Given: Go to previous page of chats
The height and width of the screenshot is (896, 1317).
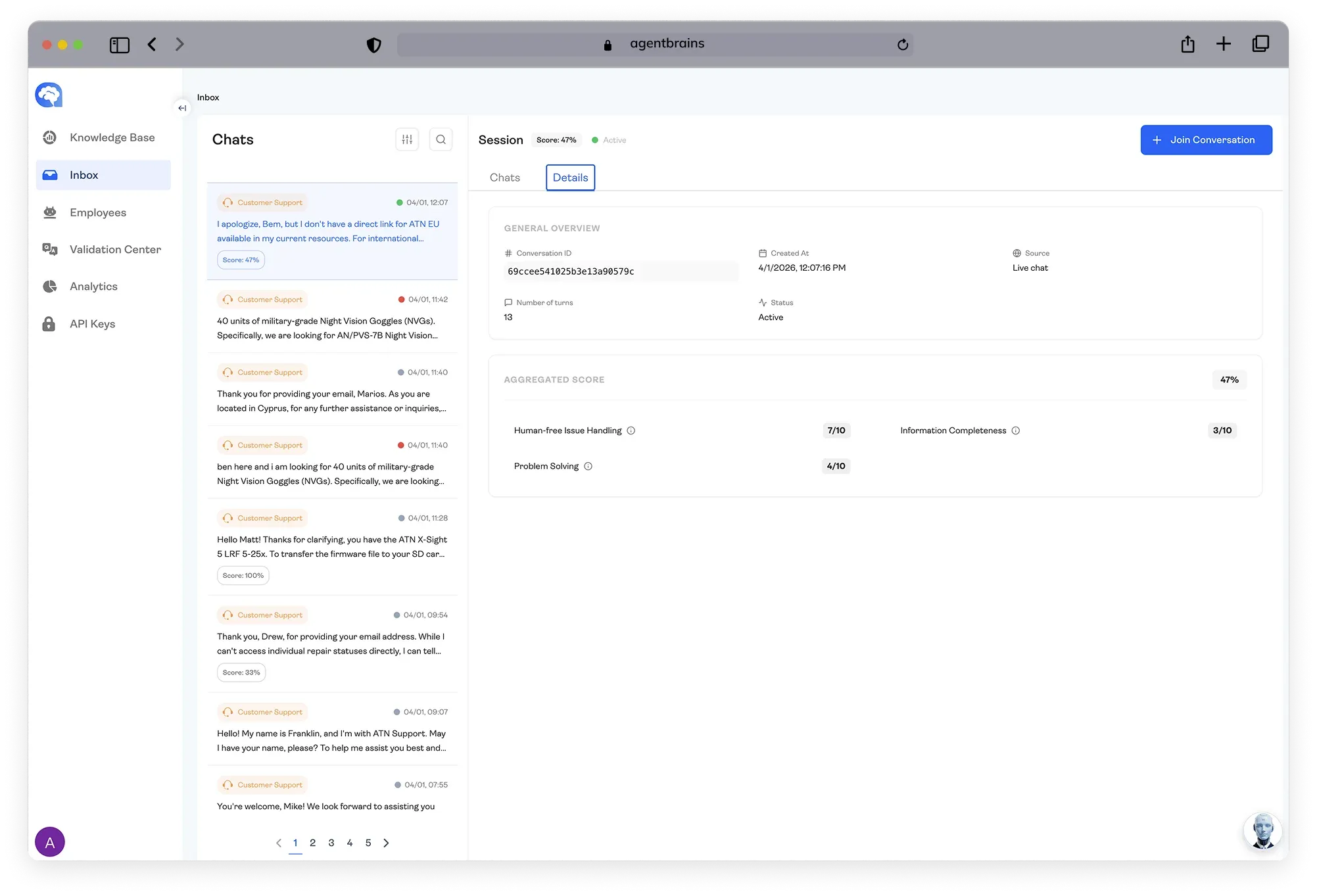Looking at the screenshot, I should click(279, 843).
